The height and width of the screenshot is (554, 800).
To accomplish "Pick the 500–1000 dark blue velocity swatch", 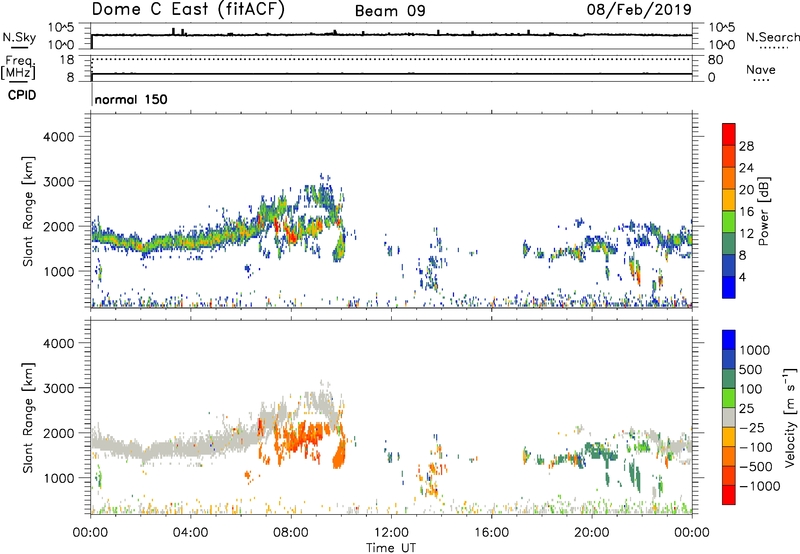I will (729, 359).
